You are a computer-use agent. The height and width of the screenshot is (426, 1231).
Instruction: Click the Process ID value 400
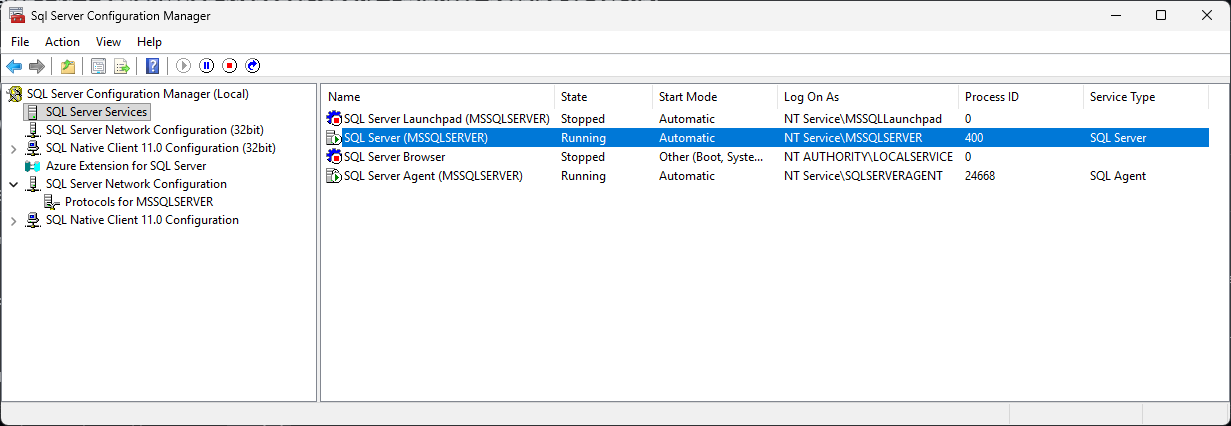point(974,138)
